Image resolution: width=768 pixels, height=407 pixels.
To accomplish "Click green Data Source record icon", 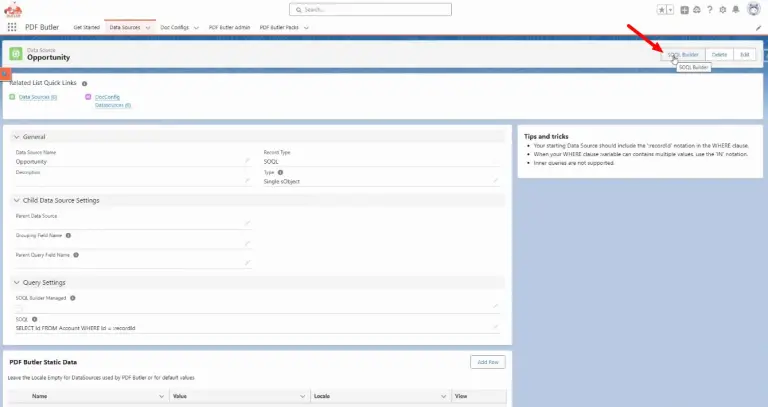I will tap(16, 54).
